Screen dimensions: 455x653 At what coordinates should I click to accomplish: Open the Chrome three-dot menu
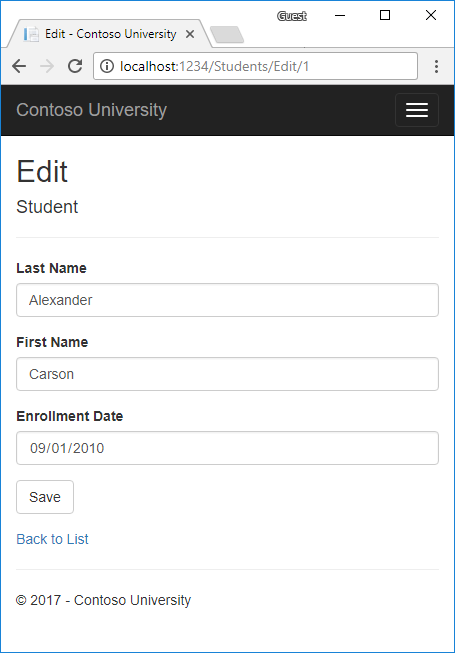(x=436, y=66)
